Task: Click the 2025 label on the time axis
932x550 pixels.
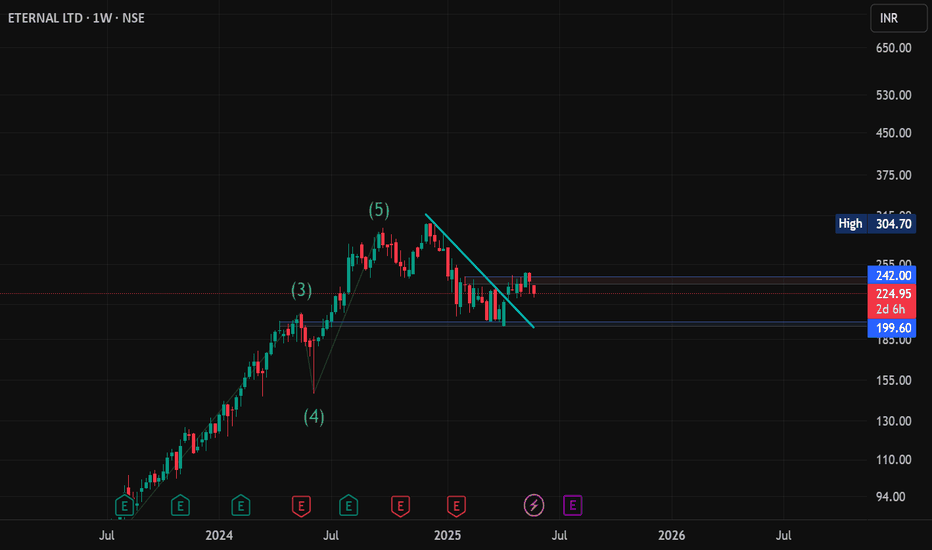Action: coord(447,536)
